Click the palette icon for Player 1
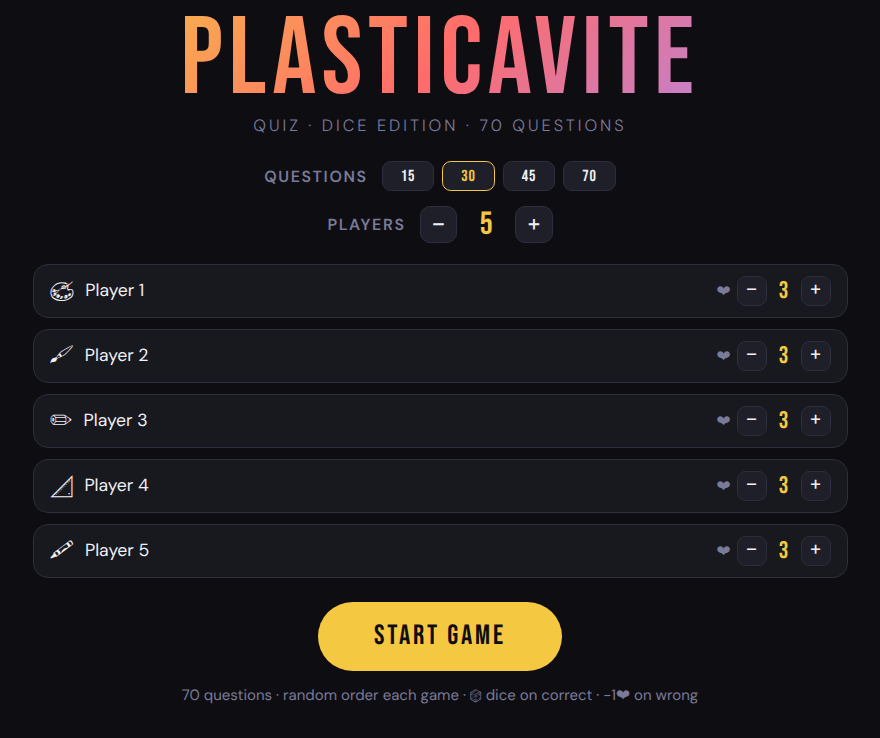880x738 pixels. 62,291
